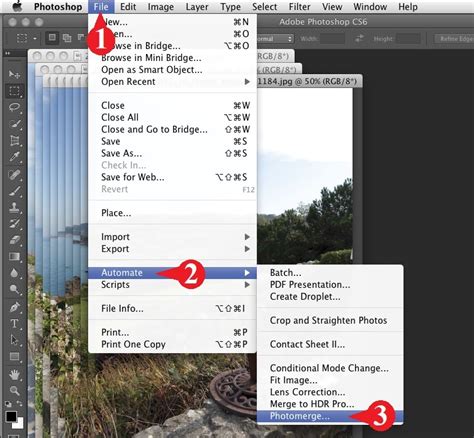Viewport: 474px width, 438px height.
Task: Select the History Brush tool
Action: [14, 223]
